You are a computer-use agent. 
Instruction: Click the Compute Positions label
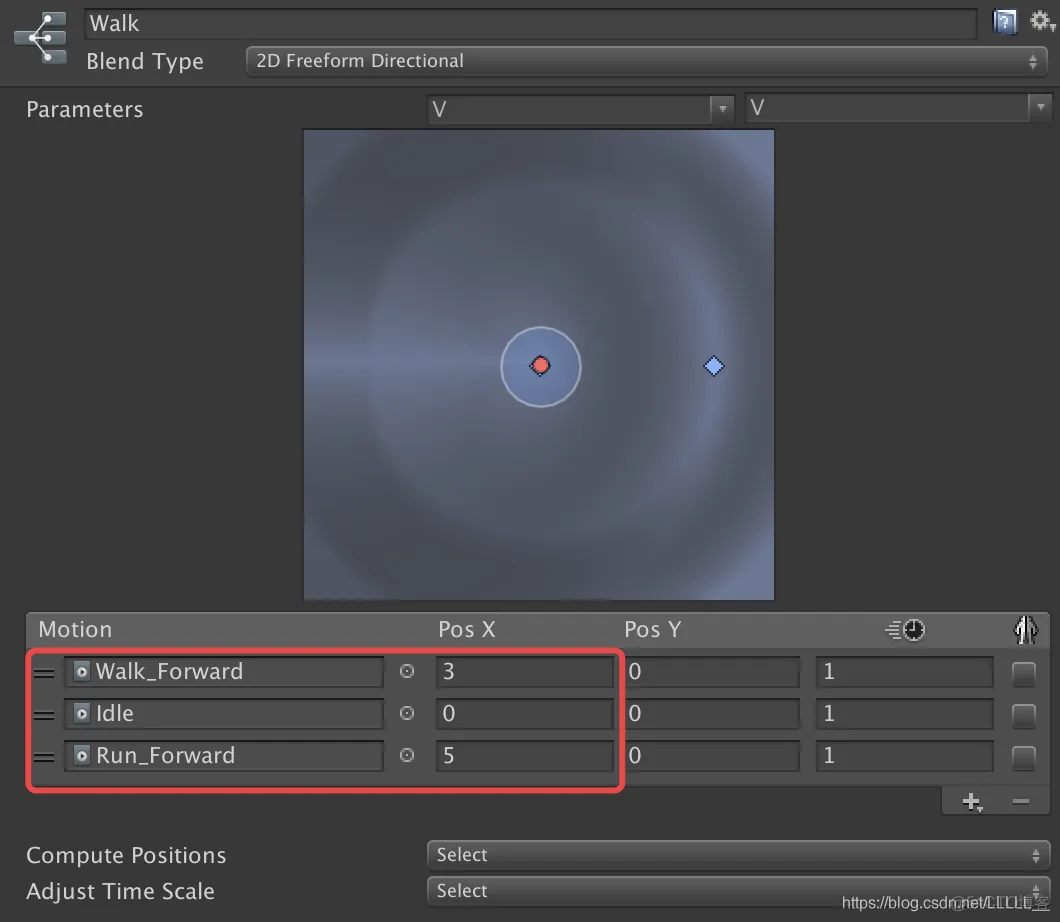[x=126, y=856]
